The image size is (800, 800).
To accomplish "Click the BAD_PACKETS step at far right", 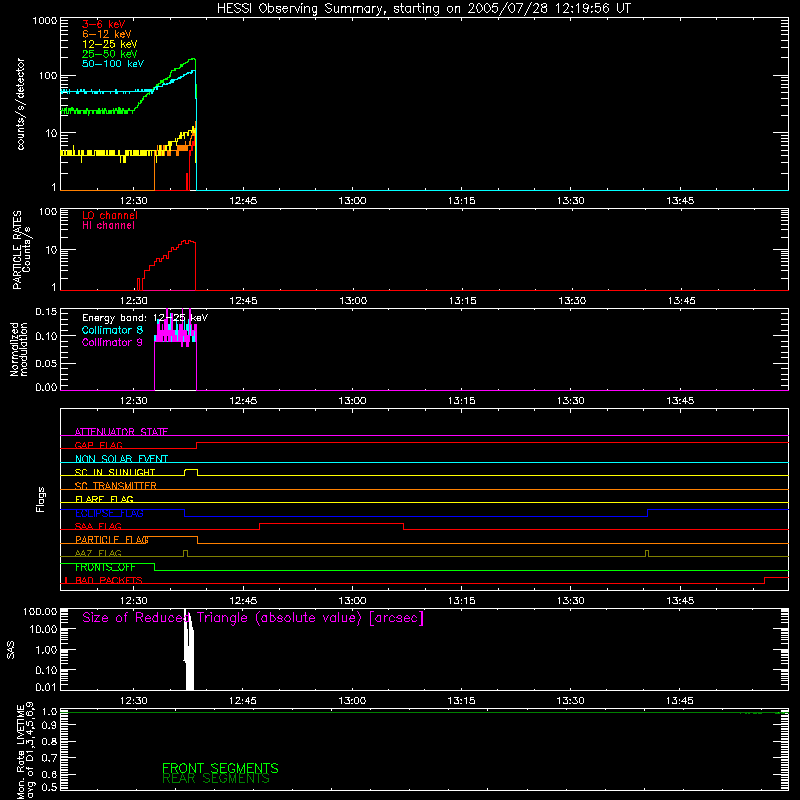I will (x=776, y=578).
